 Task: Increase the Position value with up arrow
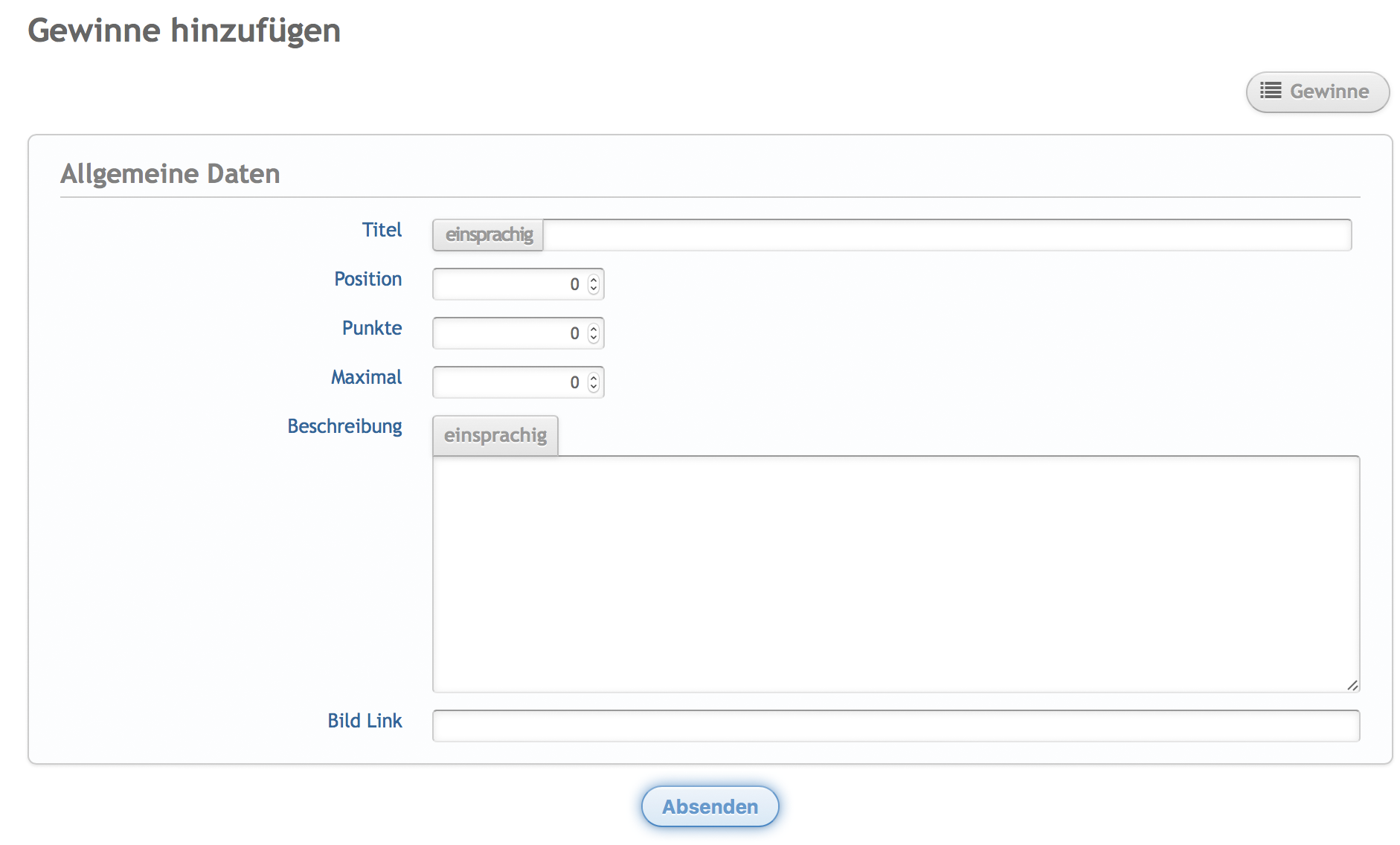pos(594,280)
